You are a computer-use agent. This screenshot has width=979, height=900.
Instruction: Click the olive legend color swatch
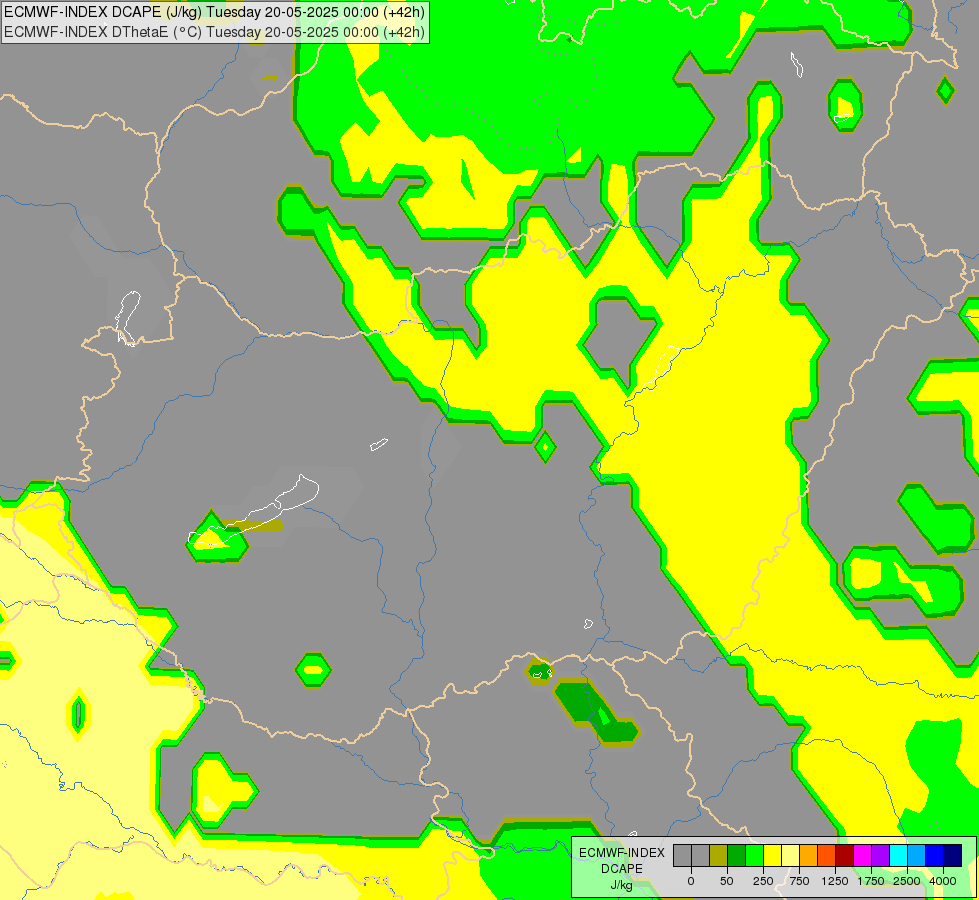coord(719,855)
